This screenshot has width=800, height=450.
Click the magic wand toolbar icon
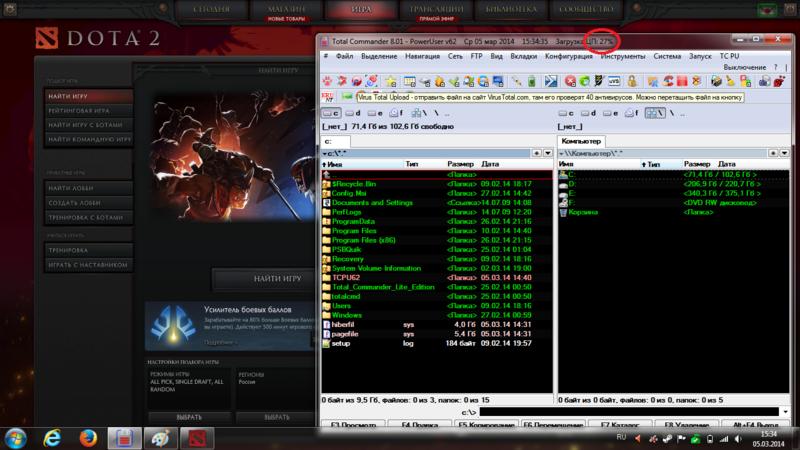[517, 81]
